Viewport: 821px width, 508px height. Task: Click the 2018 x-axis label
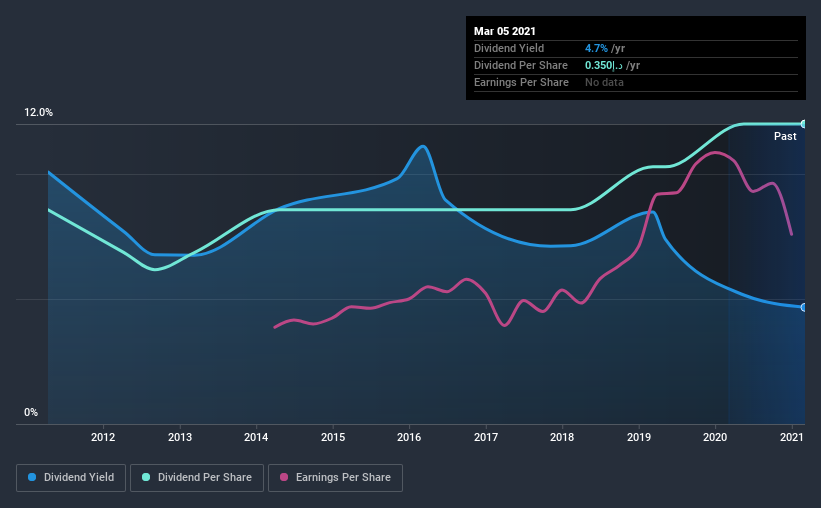[562, 437]
